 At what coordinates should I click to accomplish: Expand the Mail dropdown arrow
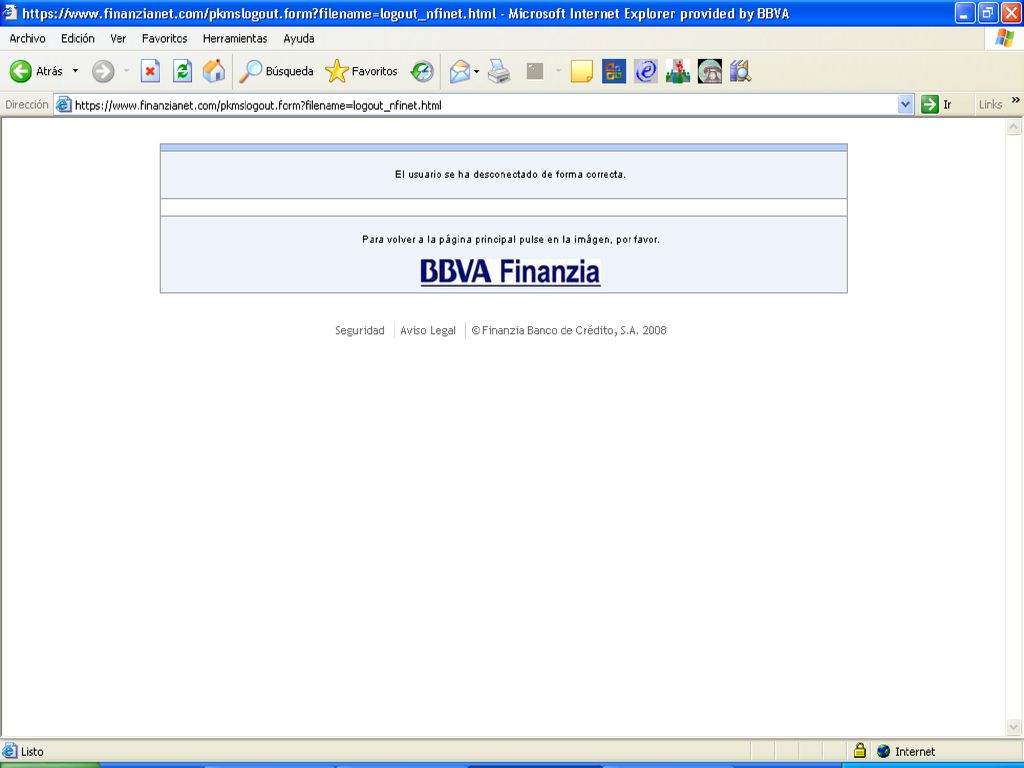476,71
